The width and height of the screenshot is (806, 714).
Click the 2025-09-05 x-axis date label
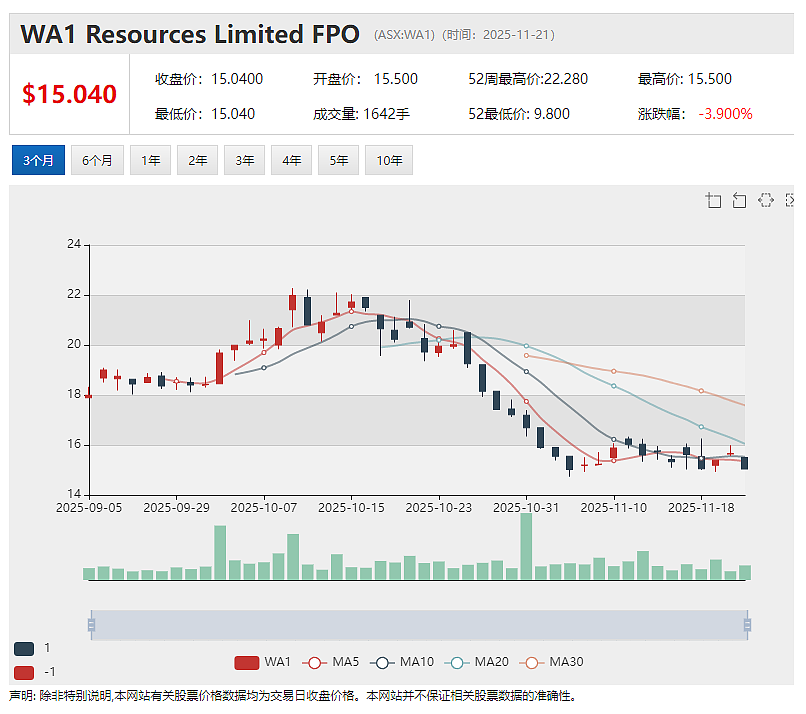pyautogui.click(x=89, y=508)
